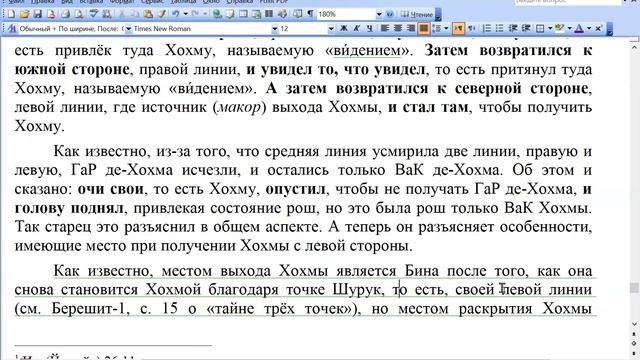
Task: Open the highlight color dropdown arrow
Action: (x=569, y=28)
